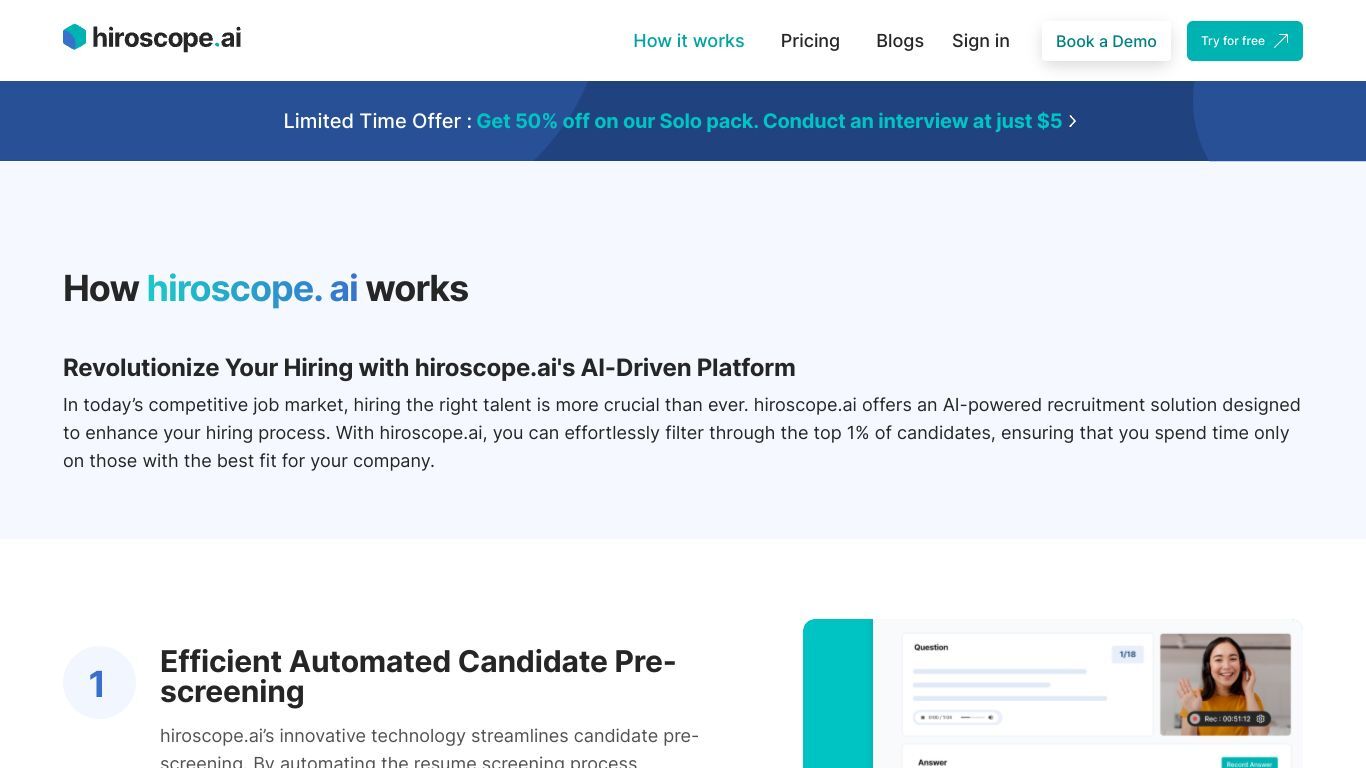Image resolution: width=1366 pixels, height=768 pixels.
Task: Click the intro paragraph about competitive job market
Action: pos(682,433)
